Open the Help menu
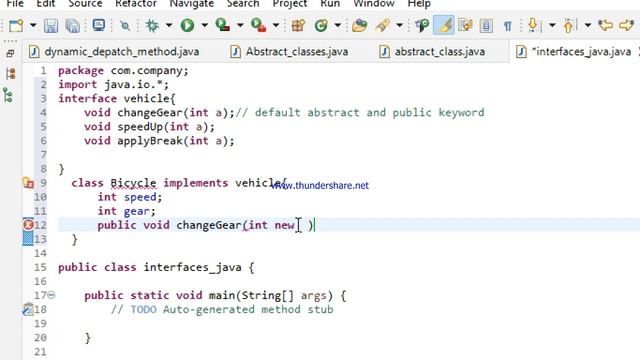This screenshot has width=640, height=360. (419, 4)
